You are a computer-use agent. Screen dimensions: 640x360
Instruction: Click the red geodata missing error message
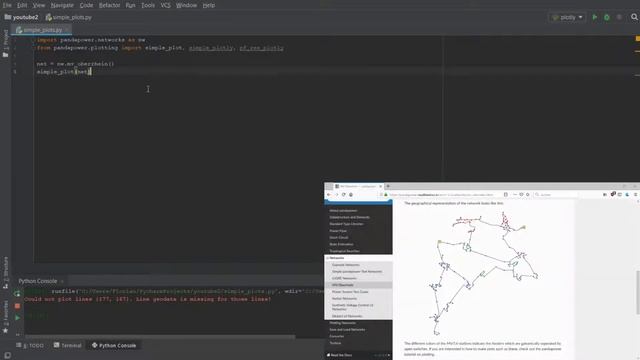point(147,299)
